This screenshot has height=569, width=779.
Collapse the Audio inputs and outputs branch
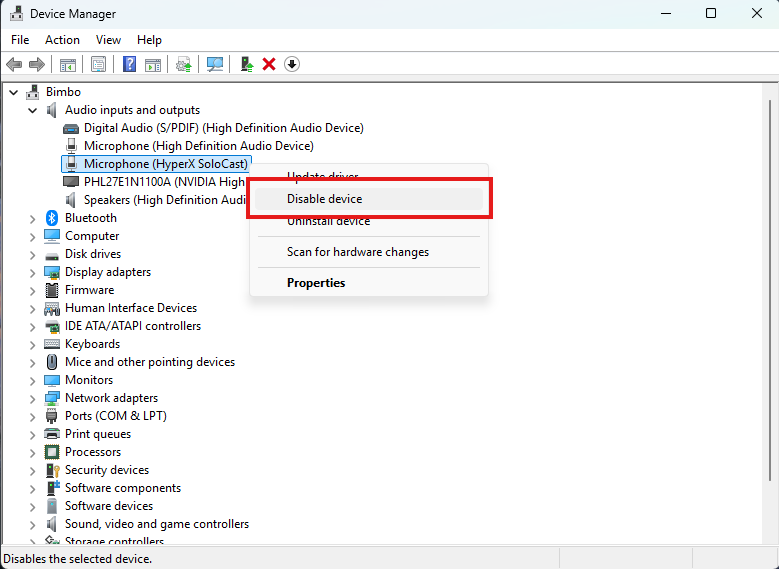(x=33, y=110)
